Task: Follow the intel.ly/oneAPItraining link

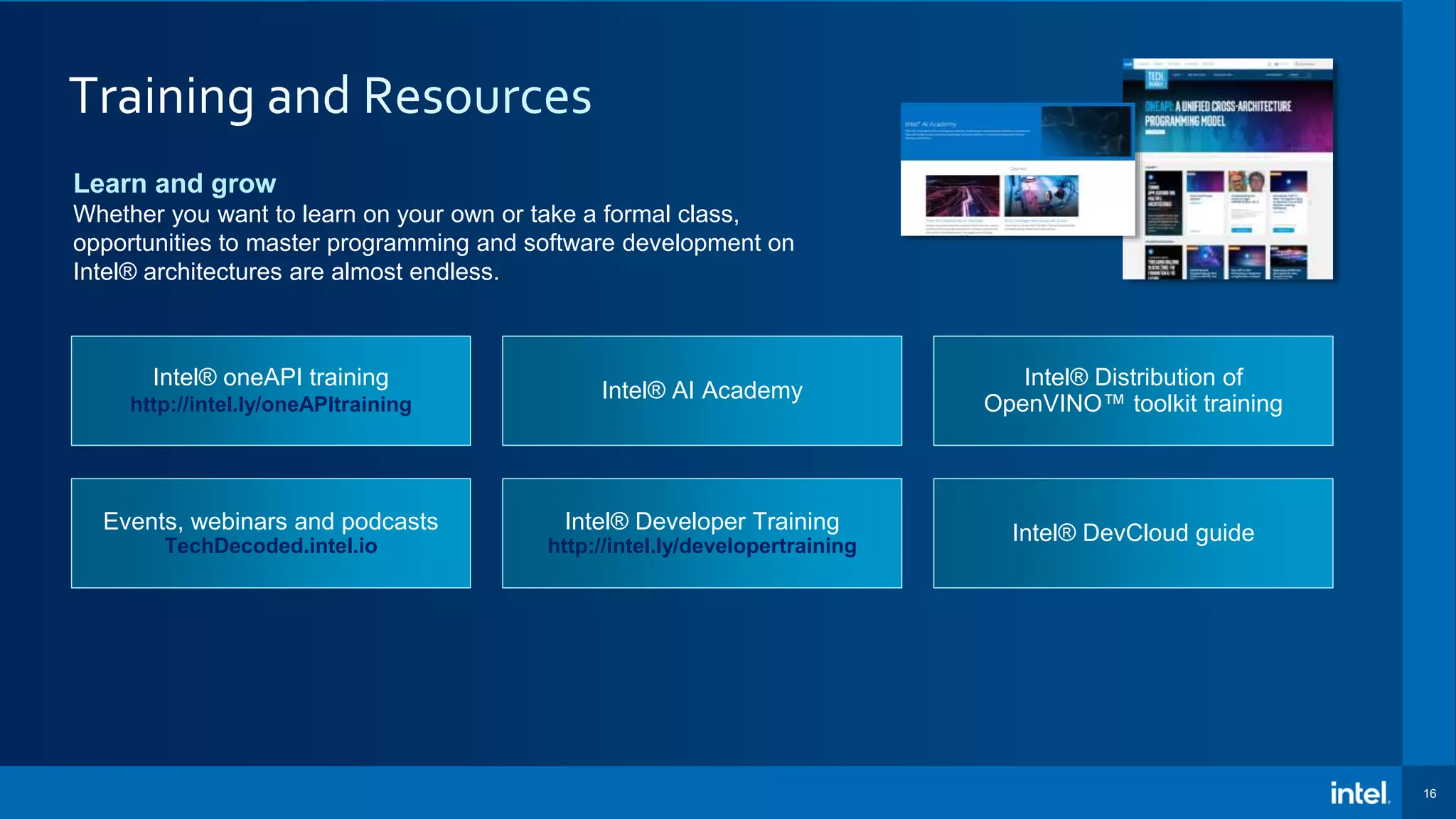Action: (270, 405)
